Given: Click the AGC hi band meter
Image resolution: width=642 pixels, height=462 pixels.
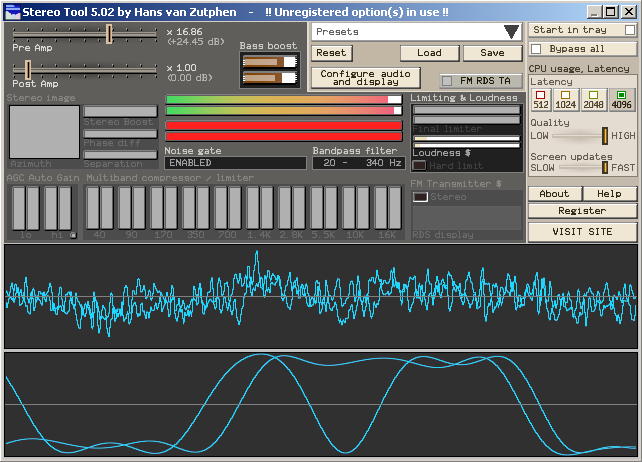Looking at the screenshot, I should tap(58, 208).
